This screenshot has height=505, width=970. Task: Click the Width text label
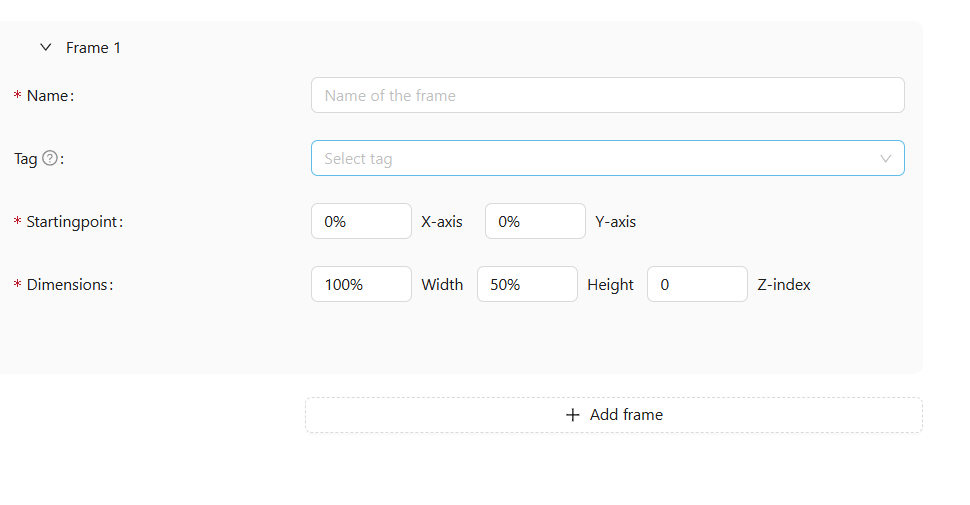click(x=442, y=284)
